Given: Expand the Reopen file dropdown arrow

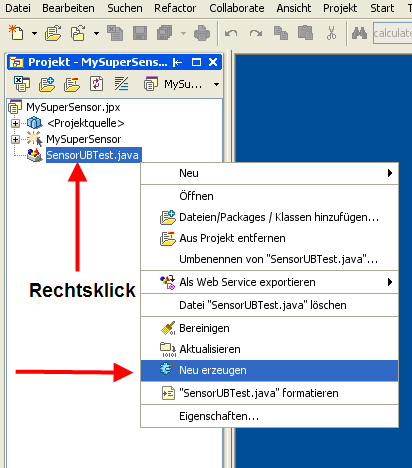Looking at the screenshot, I should point(96,33).
